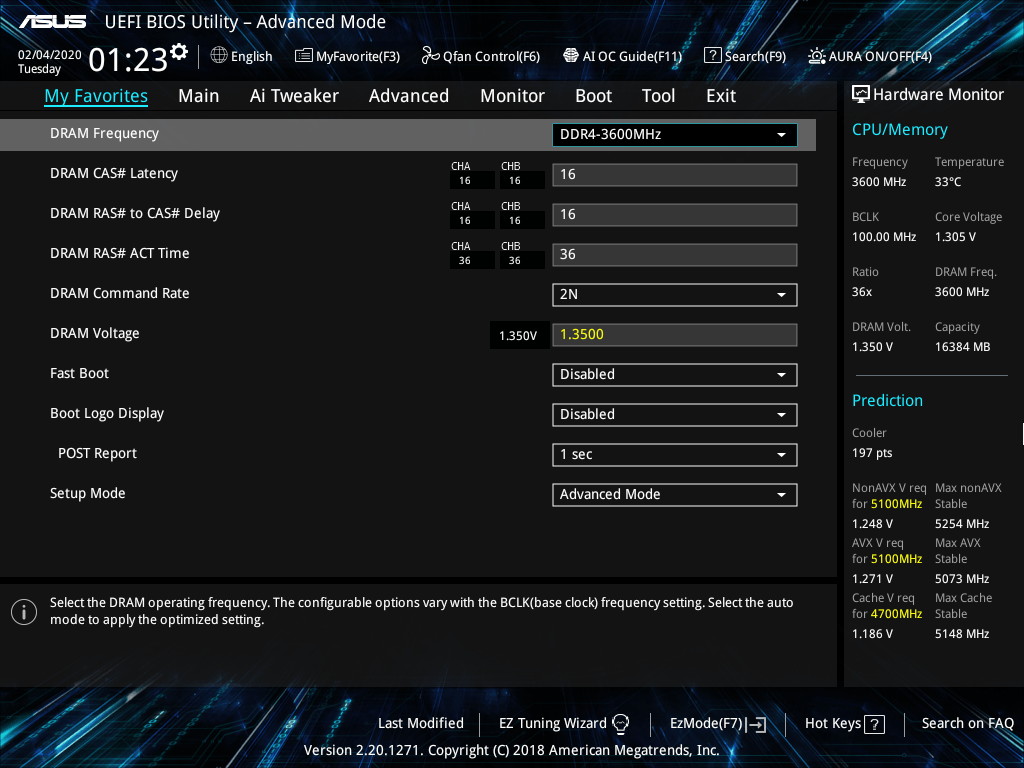The height and width of the screenshot is (768, 1024).
Task: Click Last Modified button
Action: 421,723
